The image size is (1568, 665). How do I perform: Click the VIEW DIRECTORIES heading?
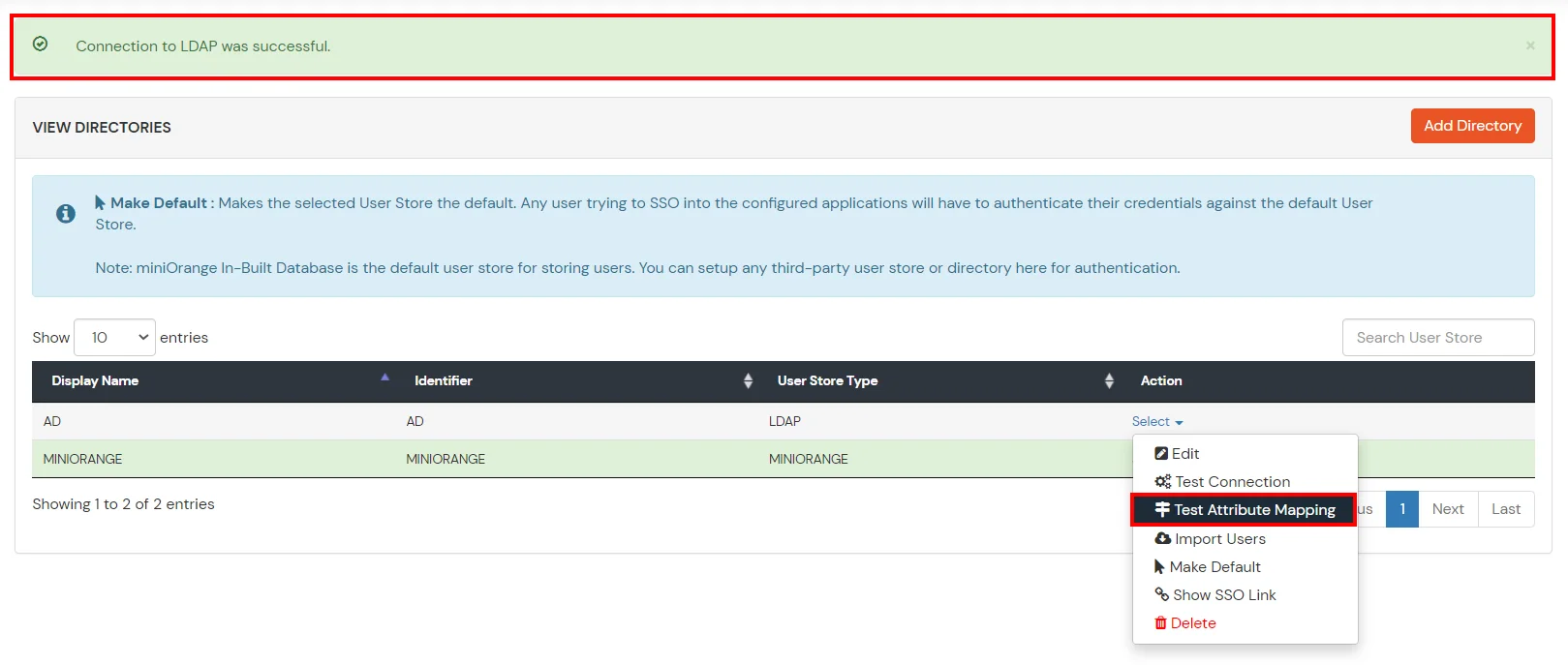pyautogui.click(x=102, y=127)
